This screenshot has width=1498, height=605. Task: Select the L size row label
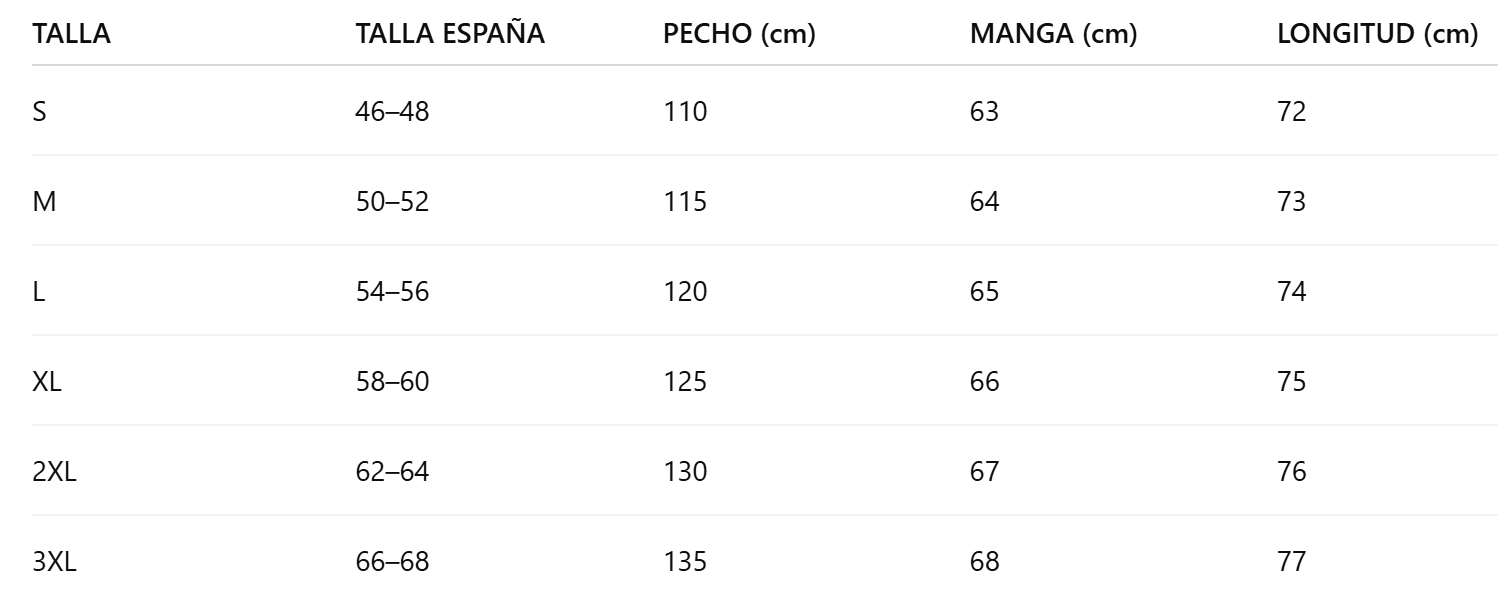click(x=38, y=291)
